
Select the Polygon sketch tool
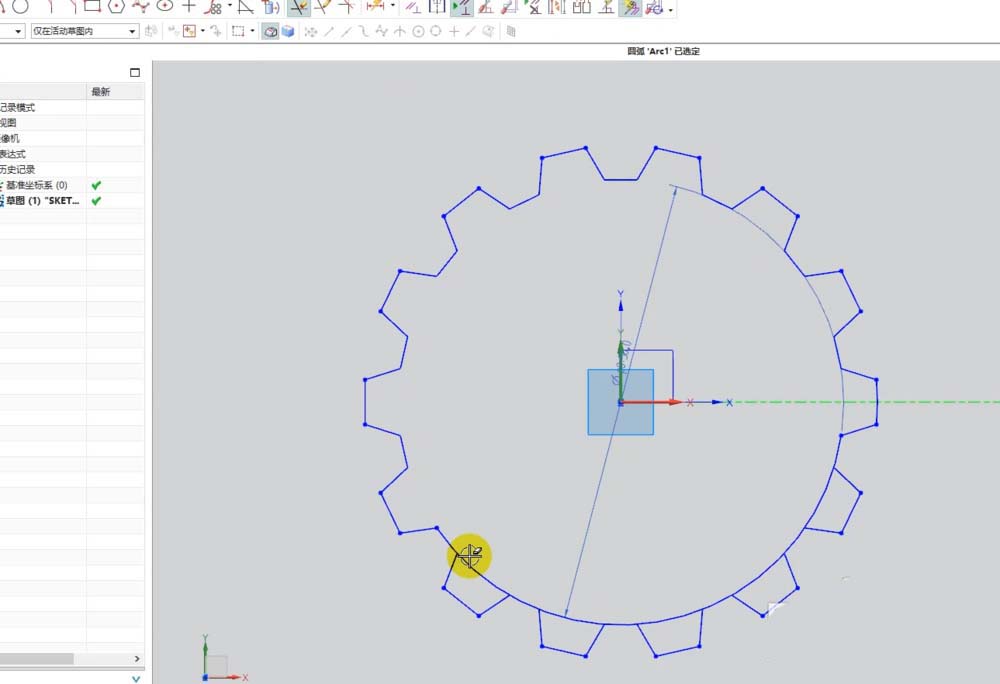[x=117, y=6]
